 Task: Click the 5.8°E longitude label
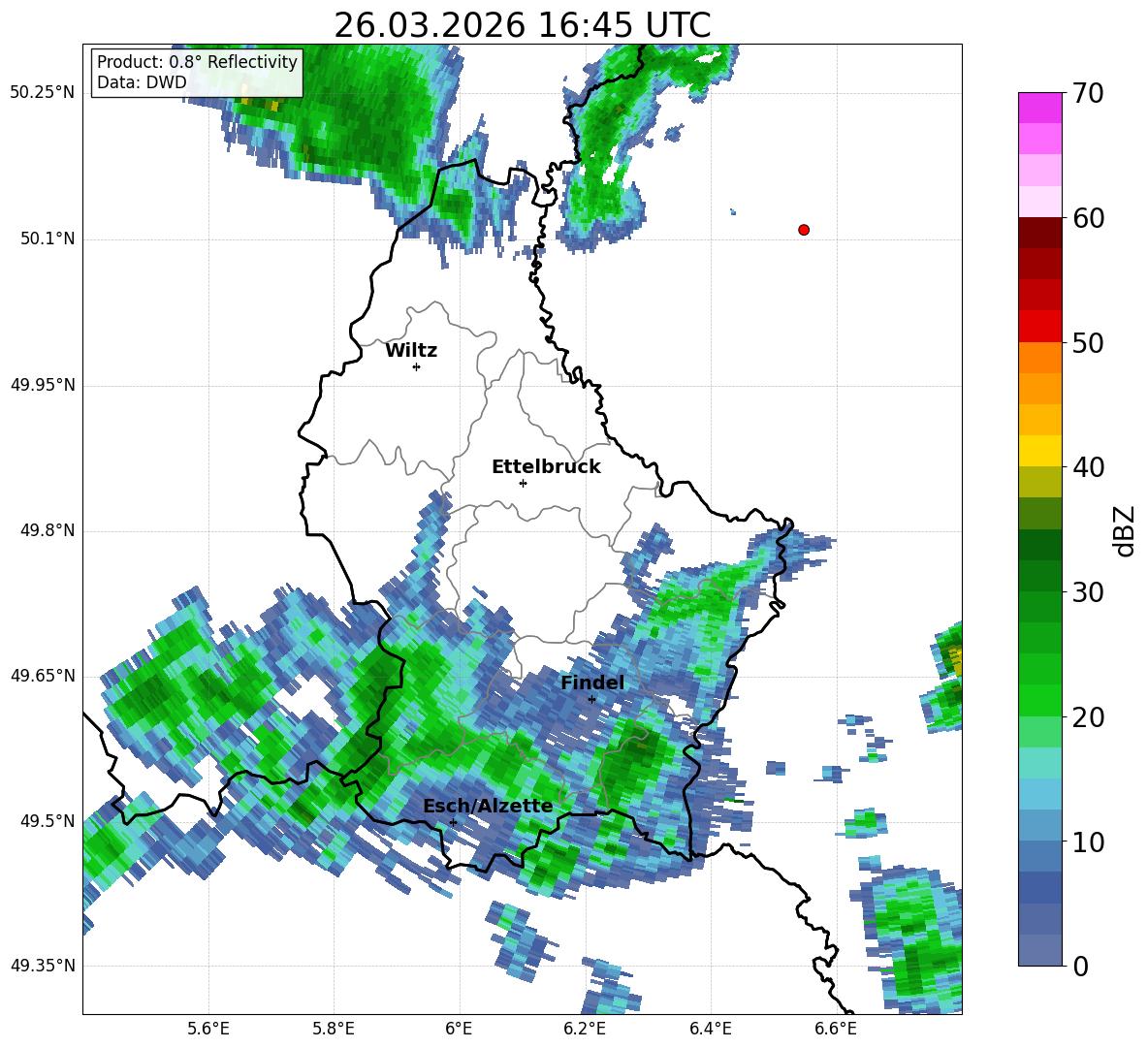coord(334,1029)
